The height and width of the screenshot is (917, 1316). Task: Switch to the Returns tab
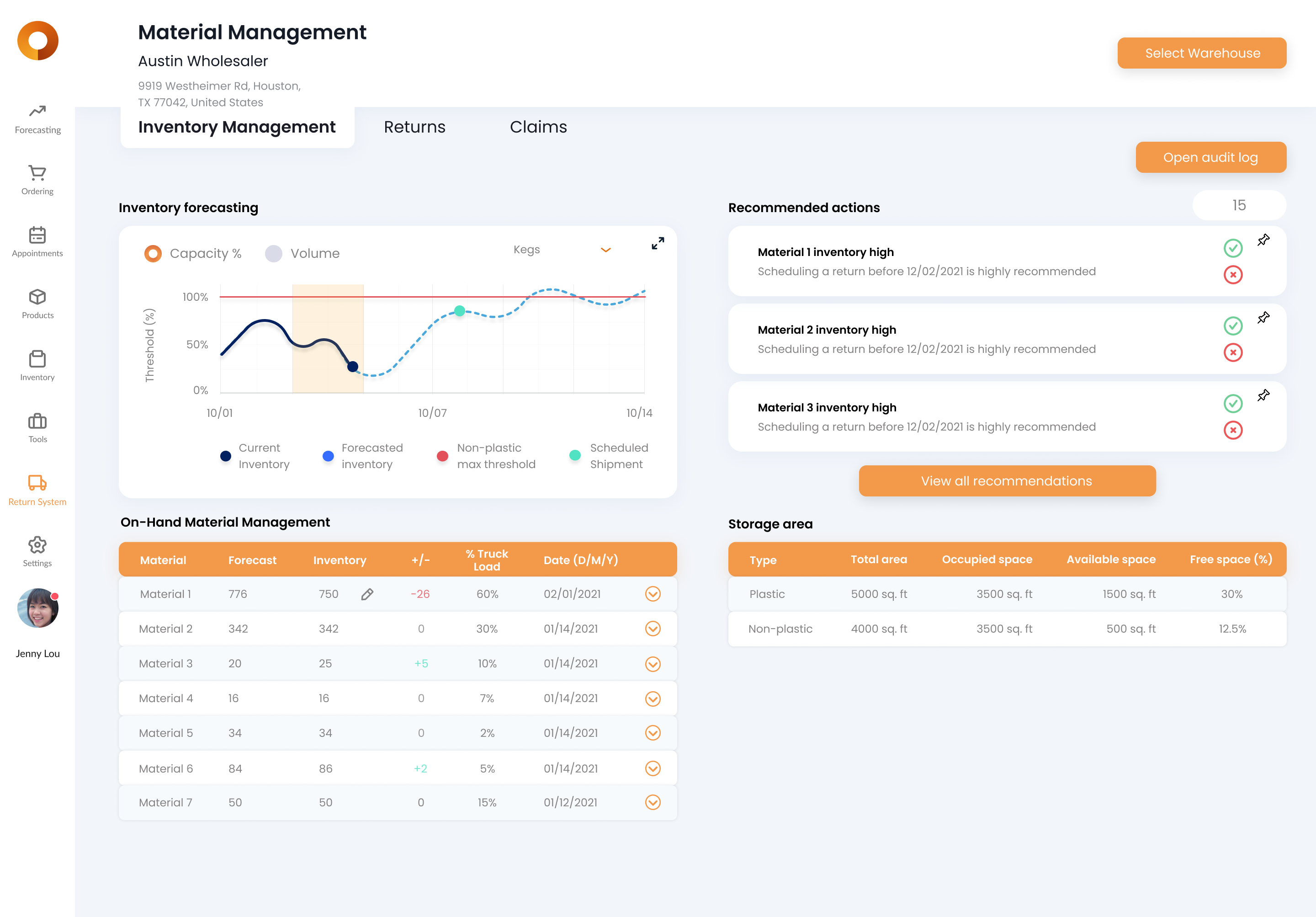click(x=414, y=127)
